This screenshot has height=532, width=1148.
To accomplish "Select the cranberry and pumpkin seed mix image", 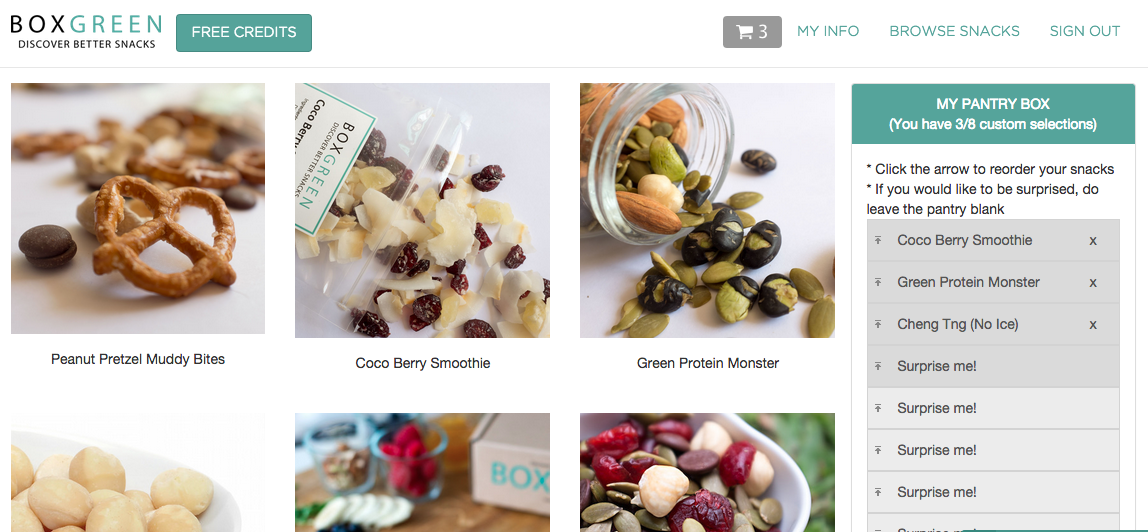I will click(707, 473).
